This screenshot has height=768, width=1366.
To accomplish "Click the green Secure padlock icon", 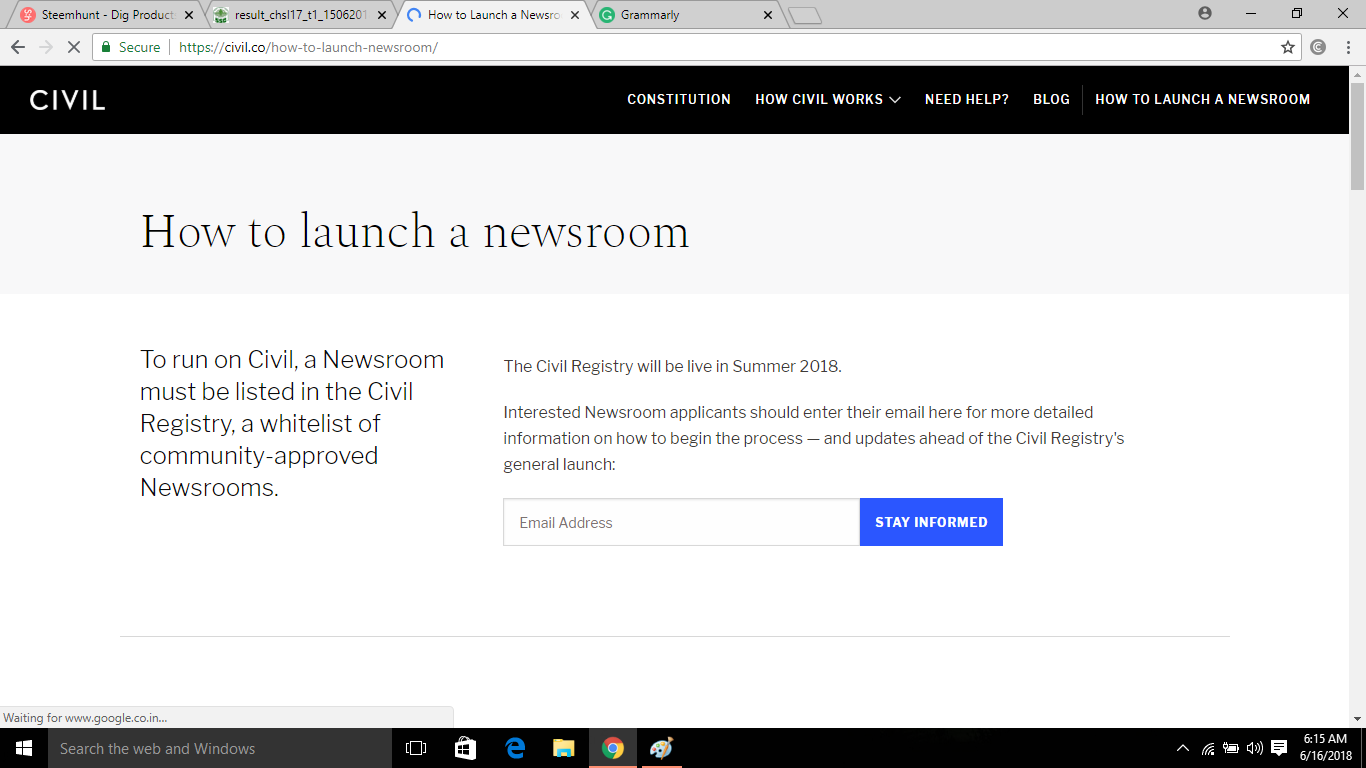I will coord(107,47).
